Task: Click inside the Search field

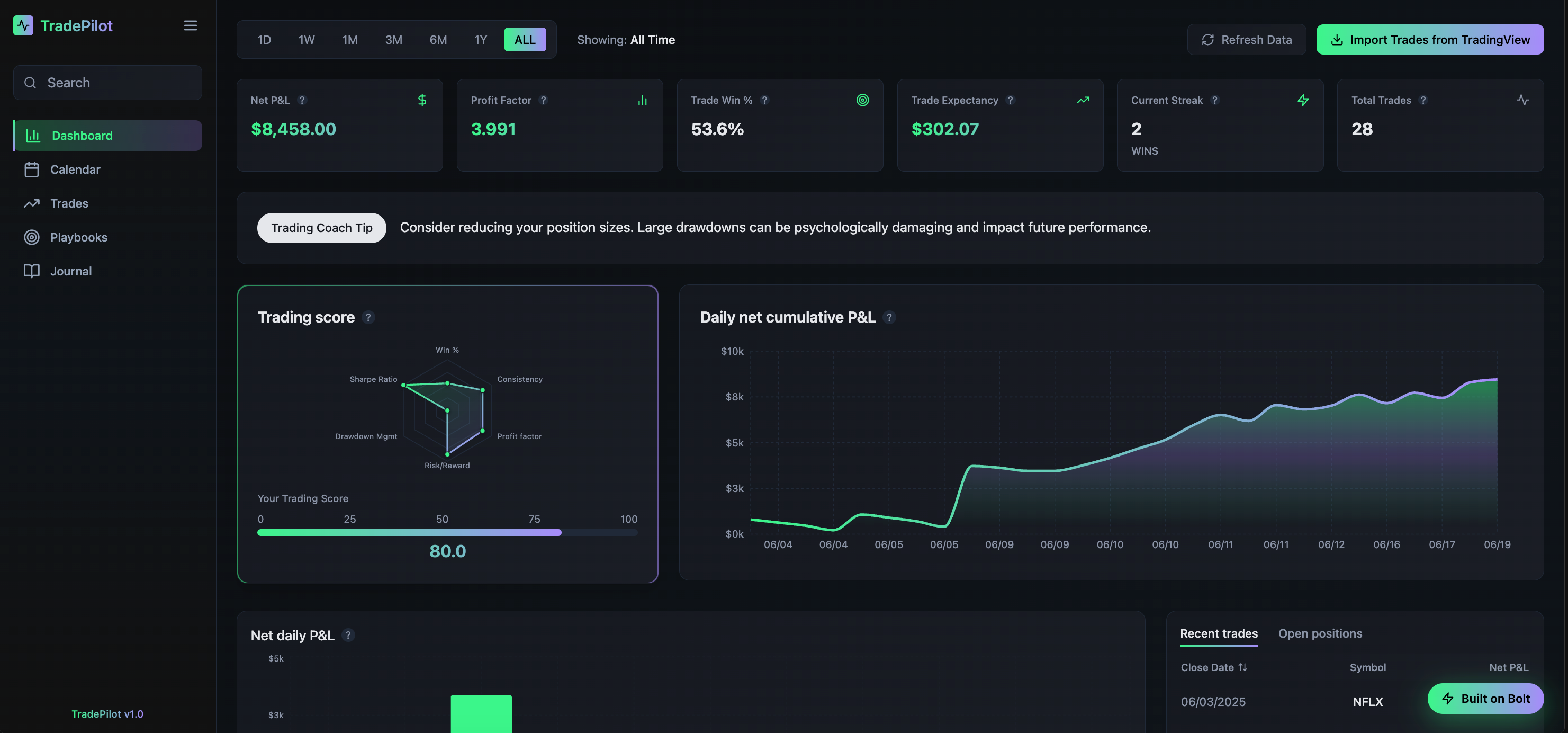Action: [107, 82]
